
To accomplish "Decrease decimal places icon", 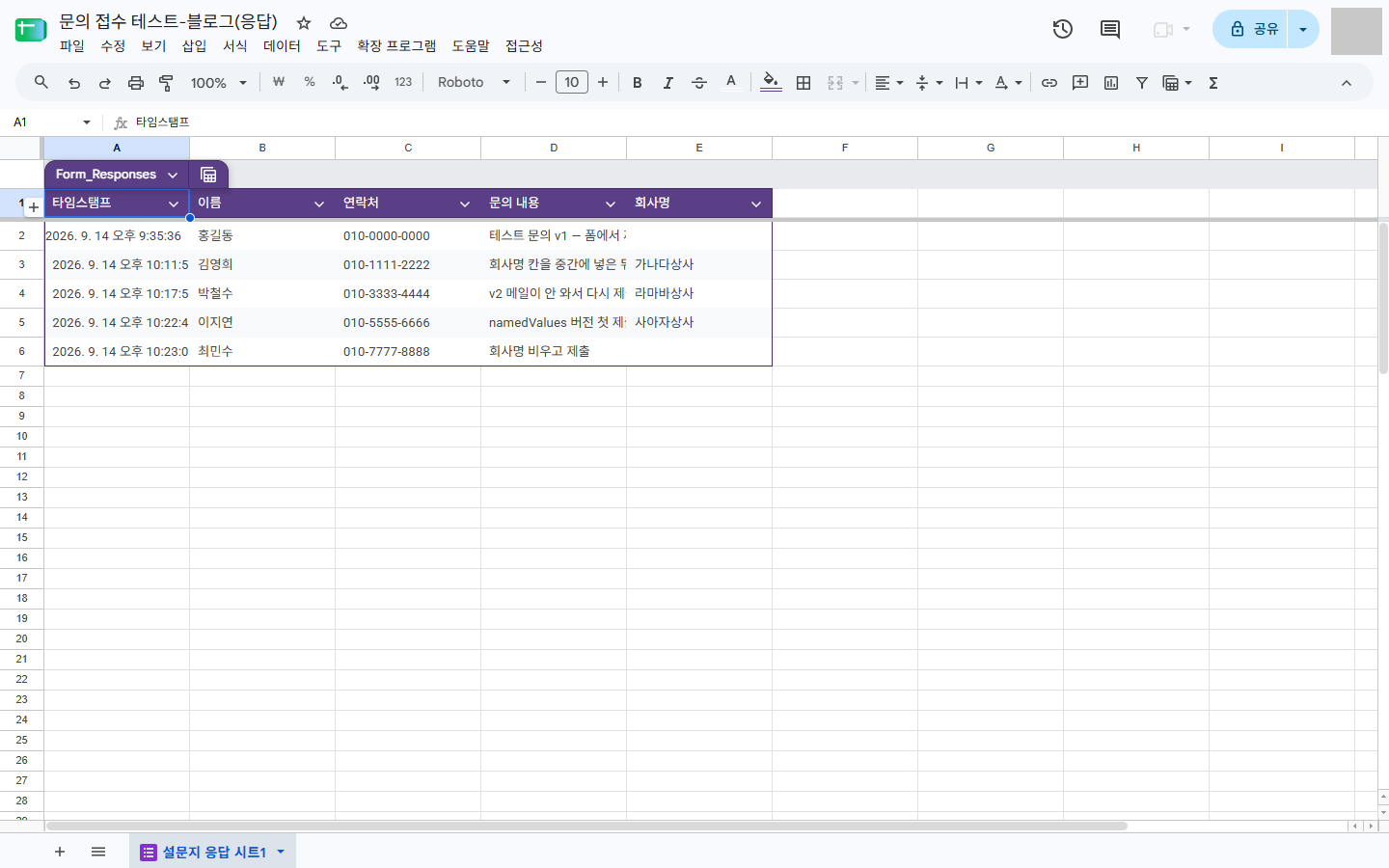I will (340, 83).
